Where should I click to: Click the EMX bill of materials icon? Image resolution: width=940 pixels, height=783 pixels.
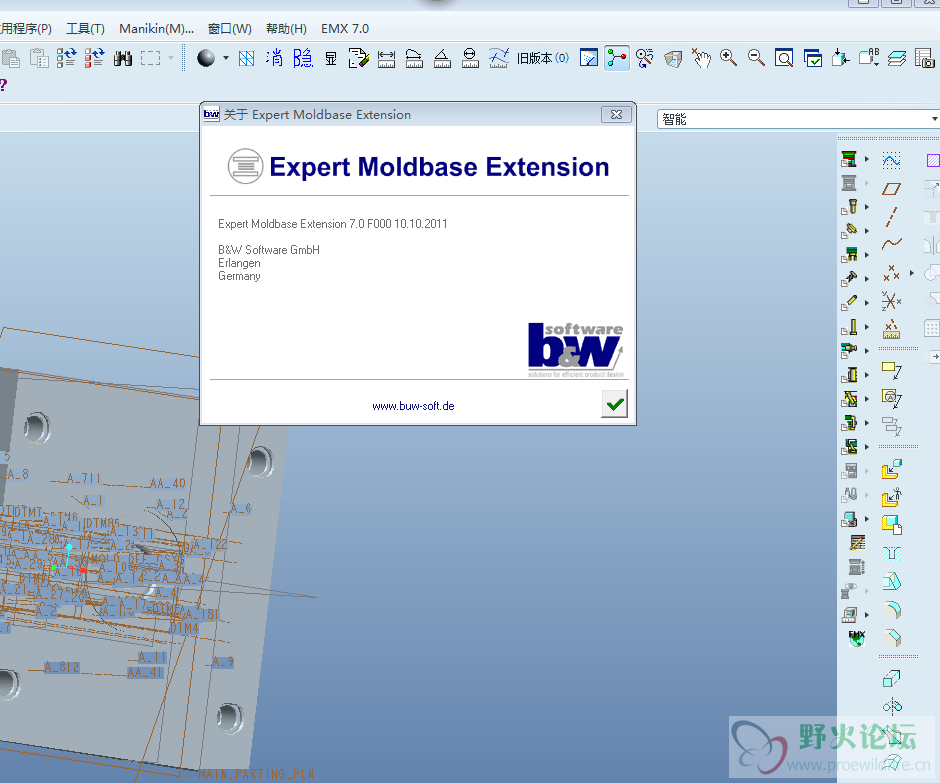857,543
